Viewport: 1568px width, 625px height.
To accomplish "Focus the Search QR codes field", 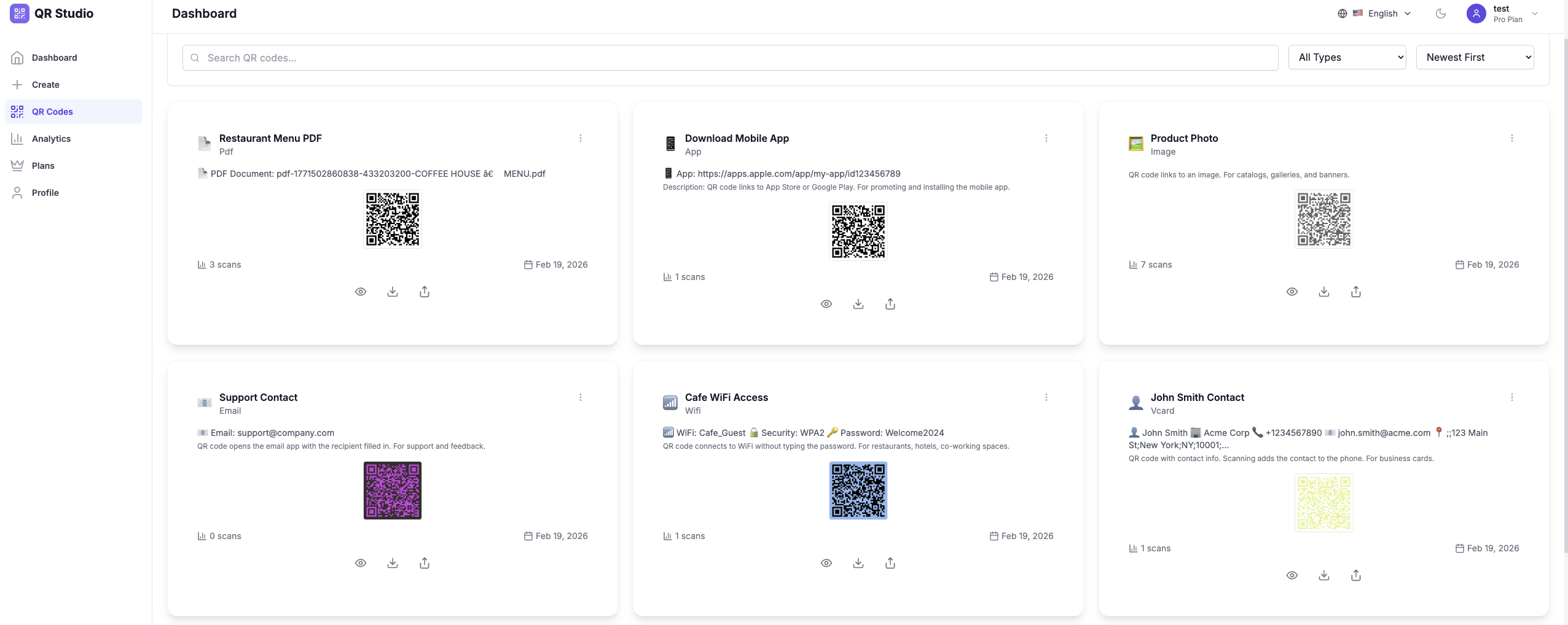I will point(730,58).
